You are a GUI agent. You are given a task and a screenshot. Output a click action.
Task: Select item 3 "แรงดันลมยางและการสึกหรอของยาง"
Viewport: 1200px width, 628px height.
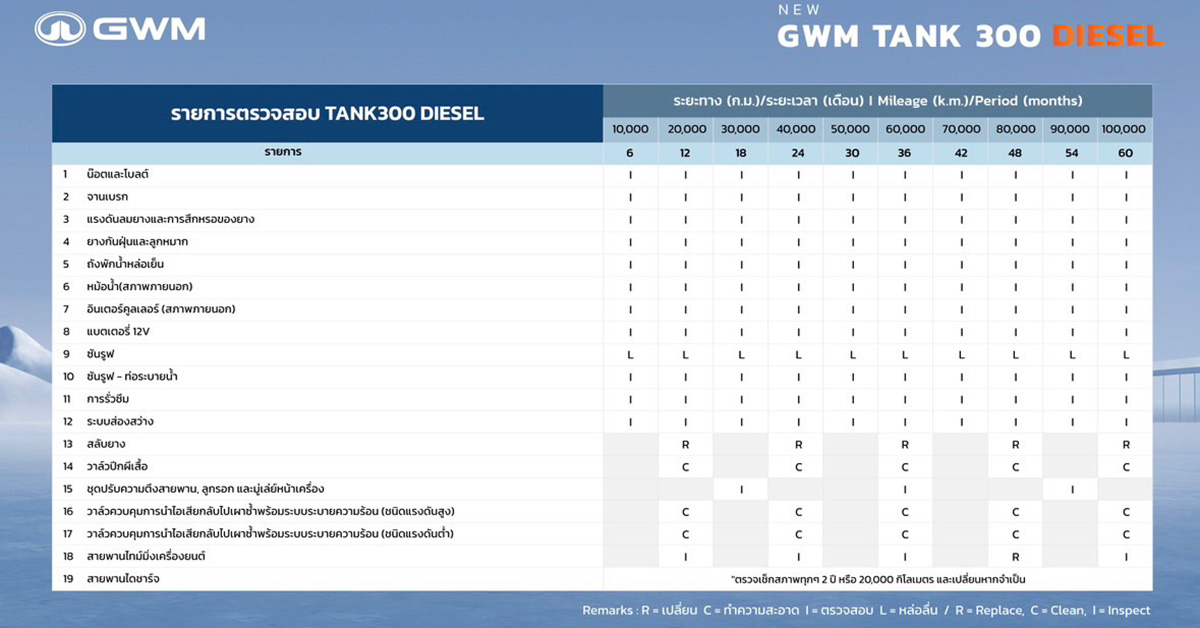click(x=170, y=219)
